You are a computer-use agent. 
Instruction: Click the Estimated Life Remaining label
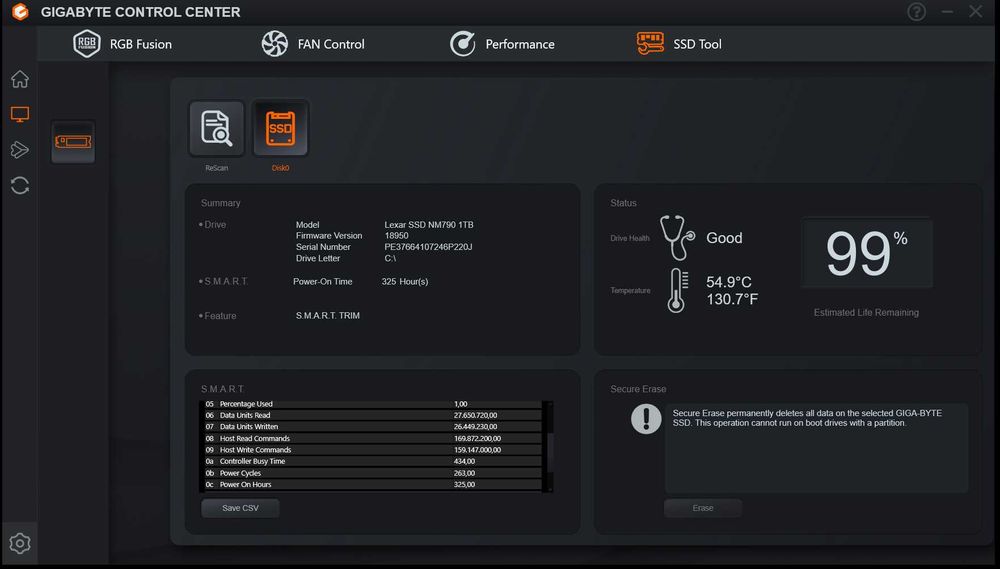[x=866, y=313]
